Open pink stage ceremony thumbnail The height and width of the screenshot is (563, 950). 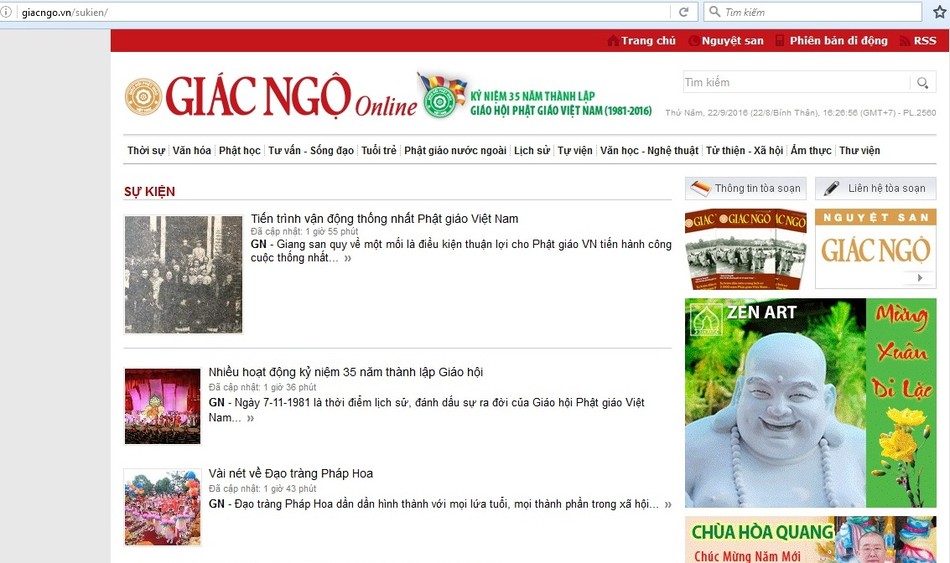click(162, 406)
